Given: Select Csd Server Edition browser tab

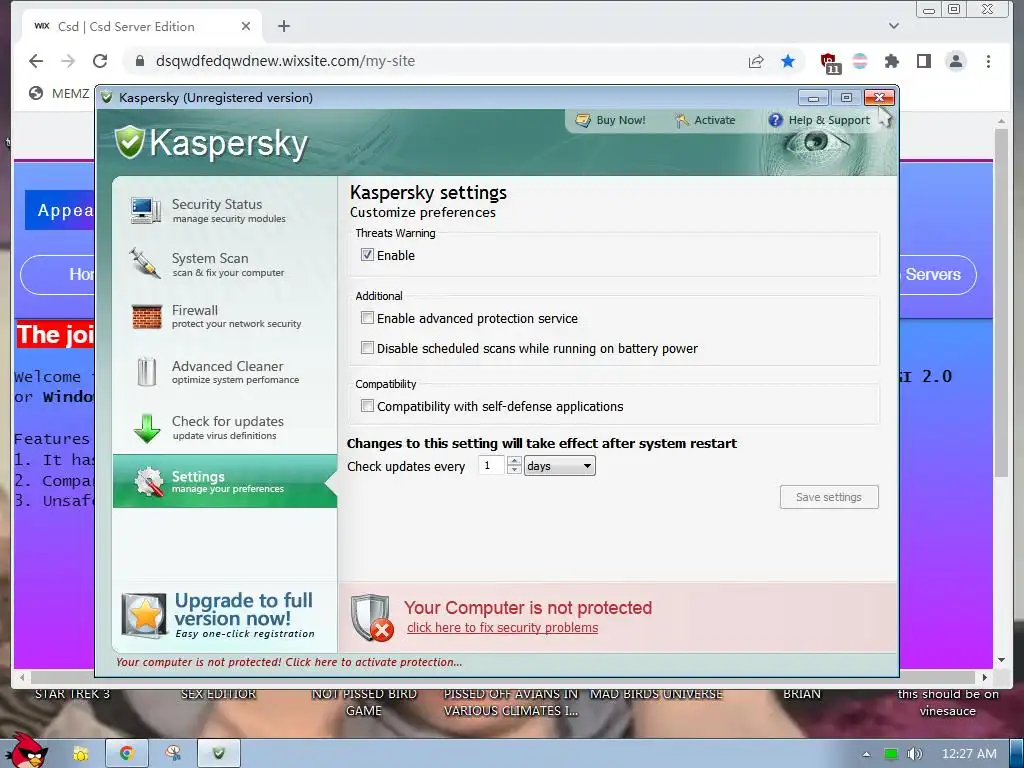Looking at the screenshot, I should tap(142, 26).
